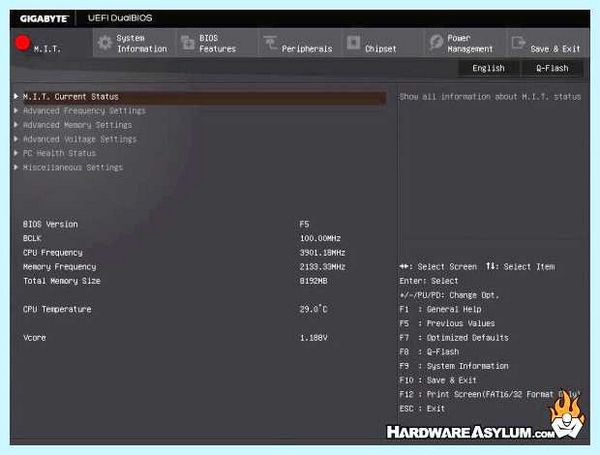600x455 pixels.
Task: Open PC Health Status entry
Action: point(59,153)
